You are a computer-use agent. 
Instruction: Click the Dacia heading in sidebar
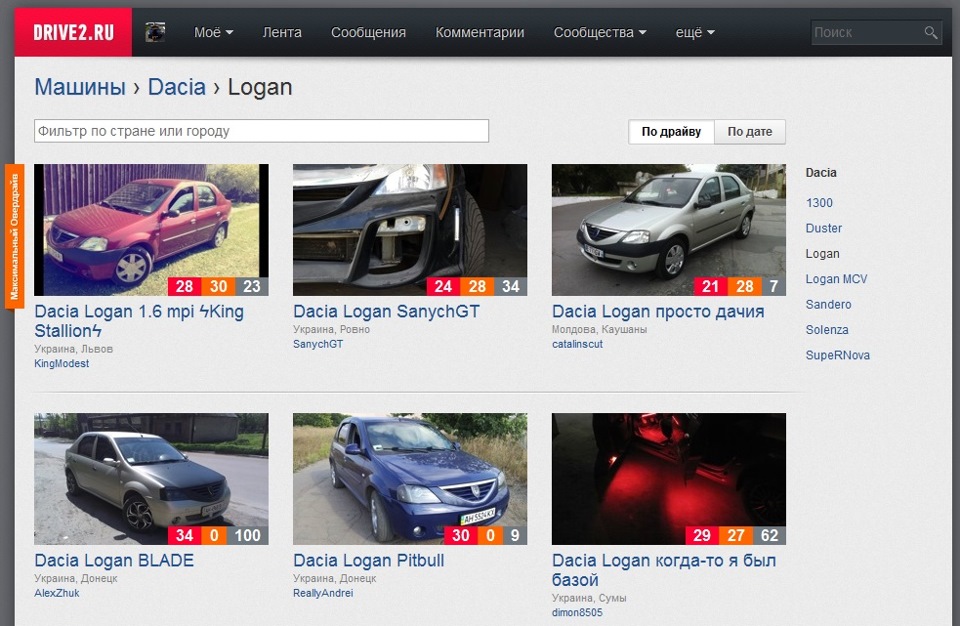(x=821, y=173)
